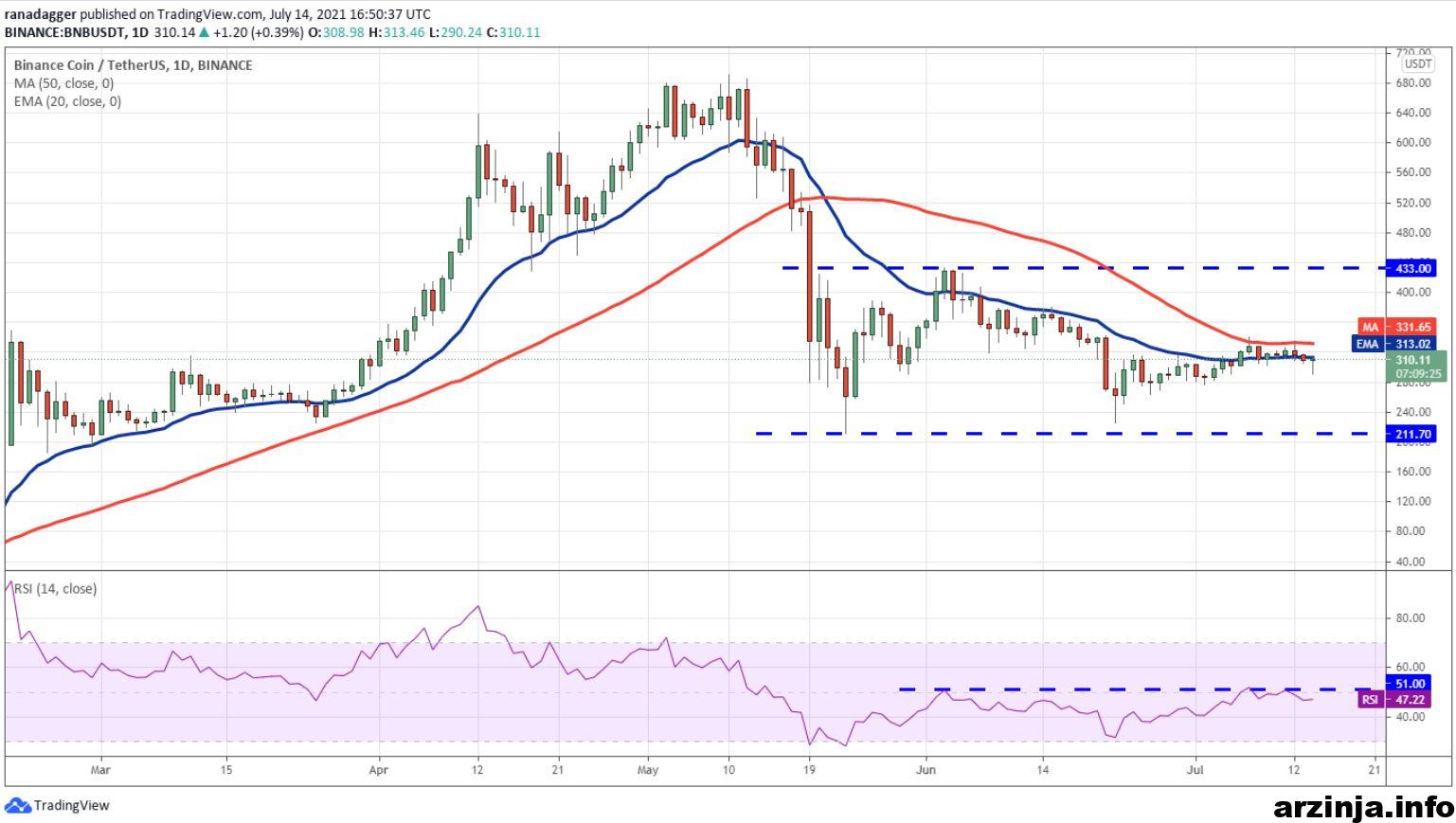Click the 'Mar' date on time axis
Screen dimensions: 1456x823
tap(99, 770)
